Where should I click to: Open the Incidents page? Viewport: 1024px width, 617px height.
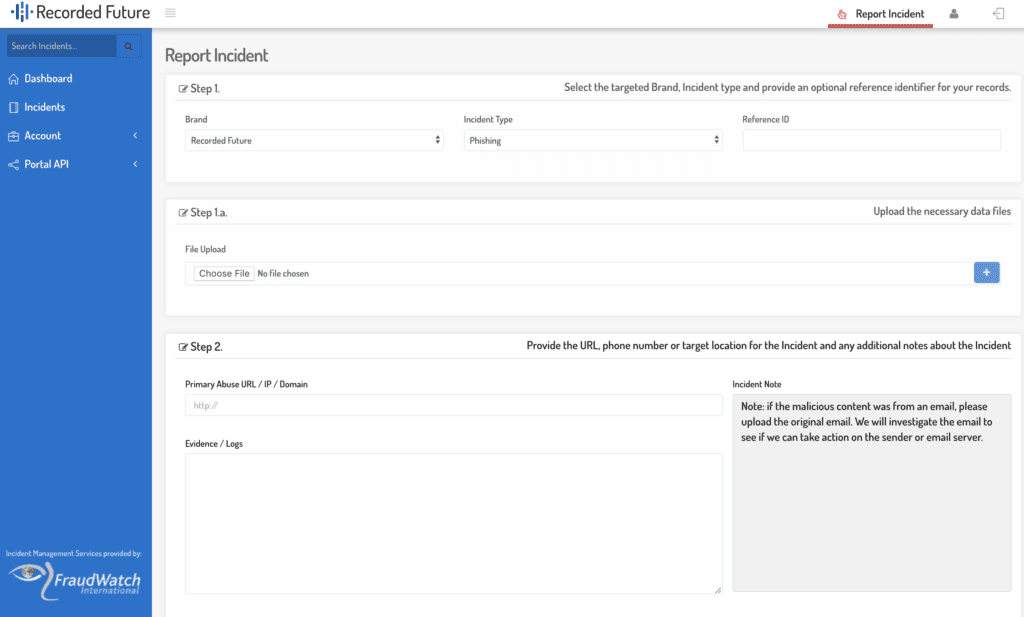(x=44, y=107)
